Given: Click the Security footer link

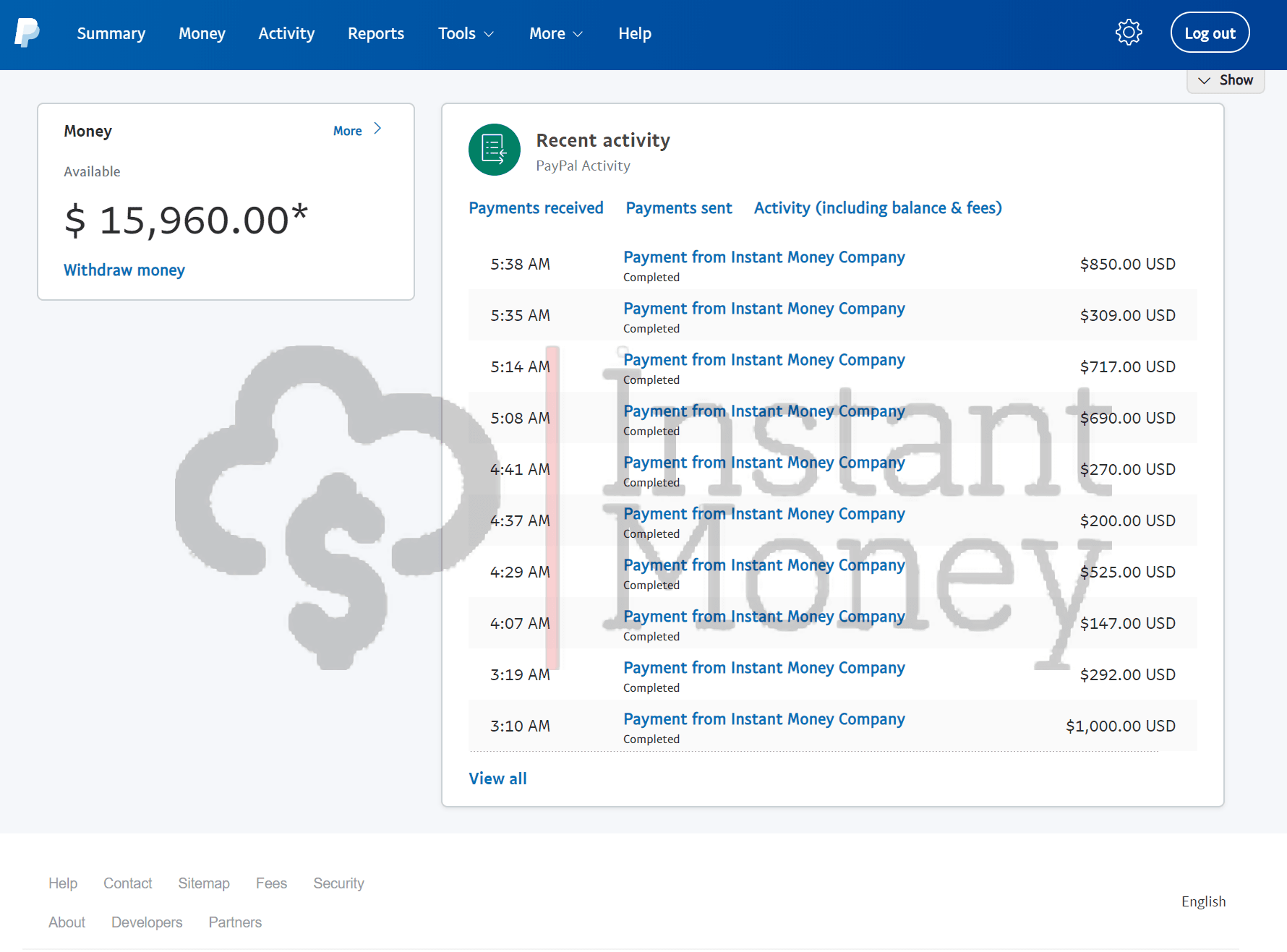Looking at the screenshot, I should [x=338, y=883].
